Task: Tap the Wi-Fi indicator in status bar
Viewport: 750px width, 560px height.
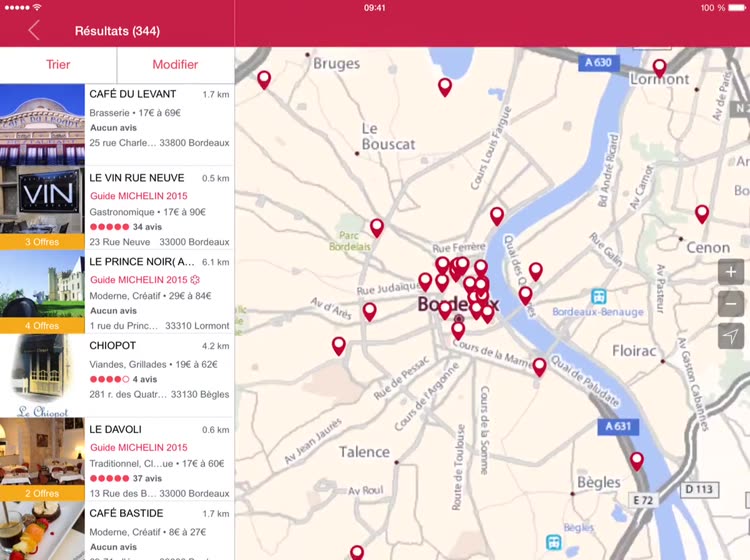Action: point(37,8)
